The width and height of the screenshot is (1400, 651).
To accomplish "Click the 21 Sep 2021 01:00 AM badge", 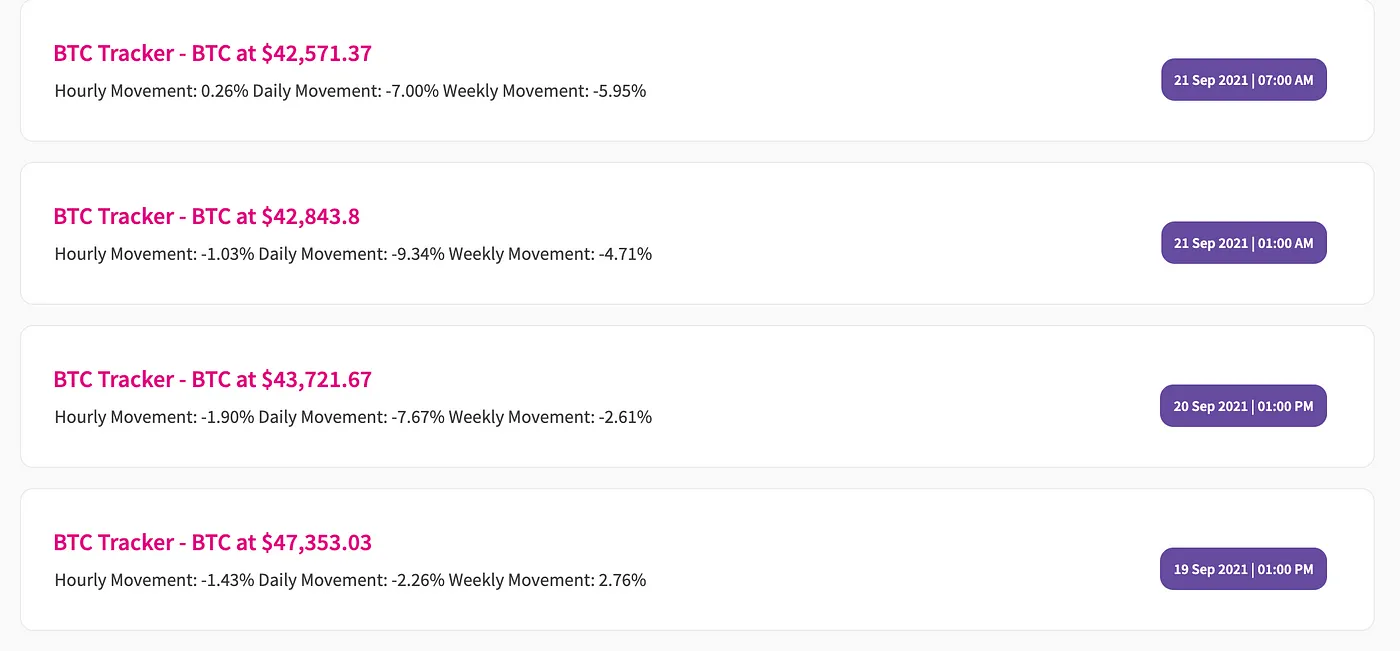I will tap(1243, 243).
